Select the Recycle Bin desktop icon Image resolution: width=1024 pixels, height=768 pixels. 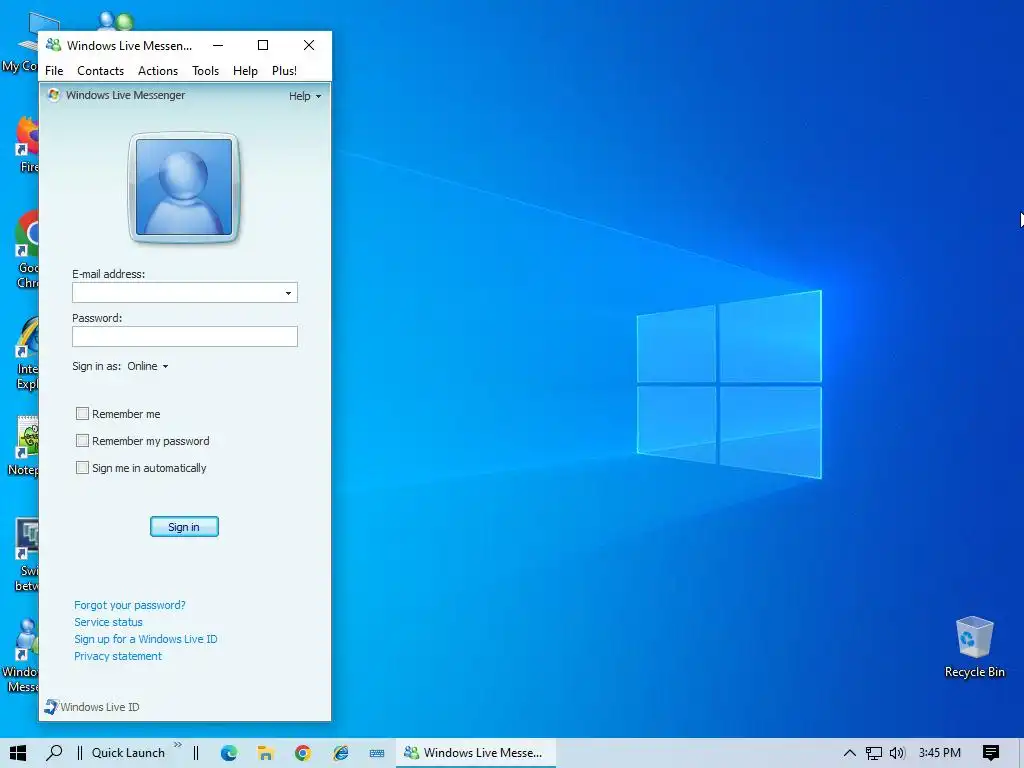click(974, 647)
